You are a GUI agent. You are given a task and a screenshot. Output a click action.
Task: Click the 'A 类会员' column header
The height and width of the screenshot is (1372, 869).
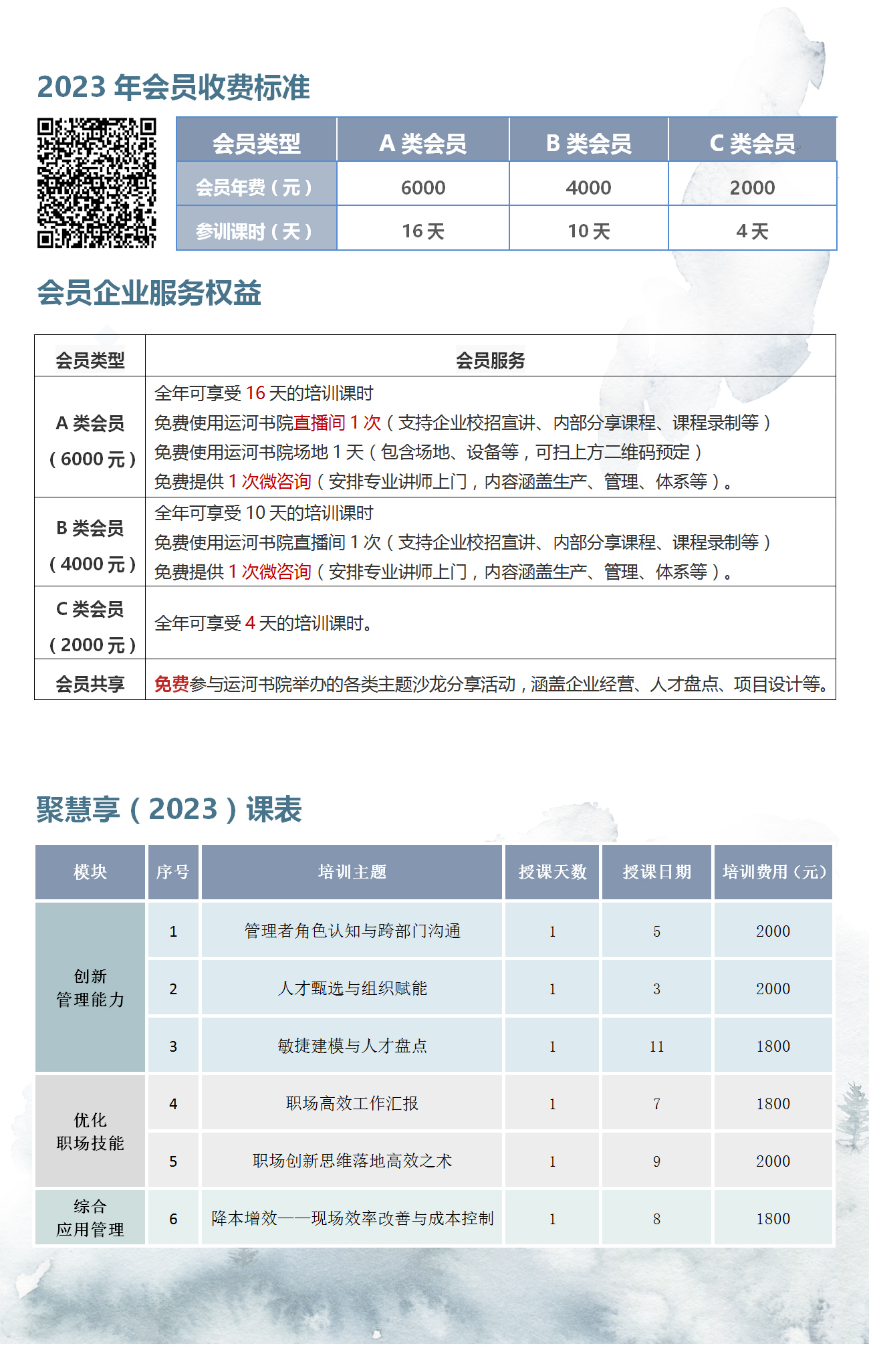(423, 143)
